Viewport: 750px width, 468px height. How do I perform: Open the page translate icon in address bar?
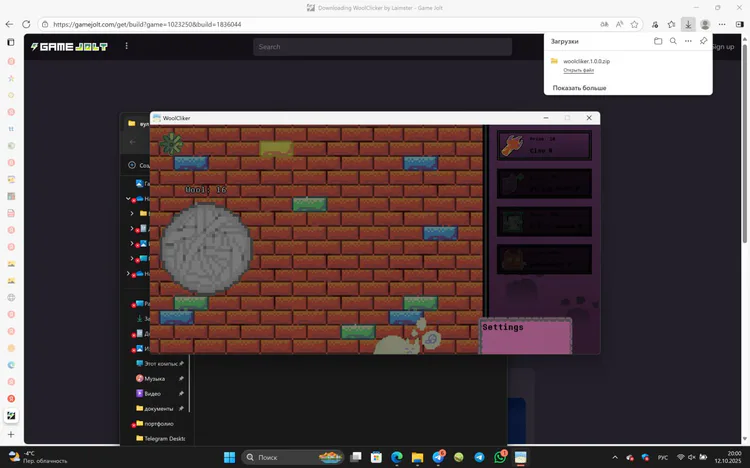pyautogui.click(x=604, y=24)
